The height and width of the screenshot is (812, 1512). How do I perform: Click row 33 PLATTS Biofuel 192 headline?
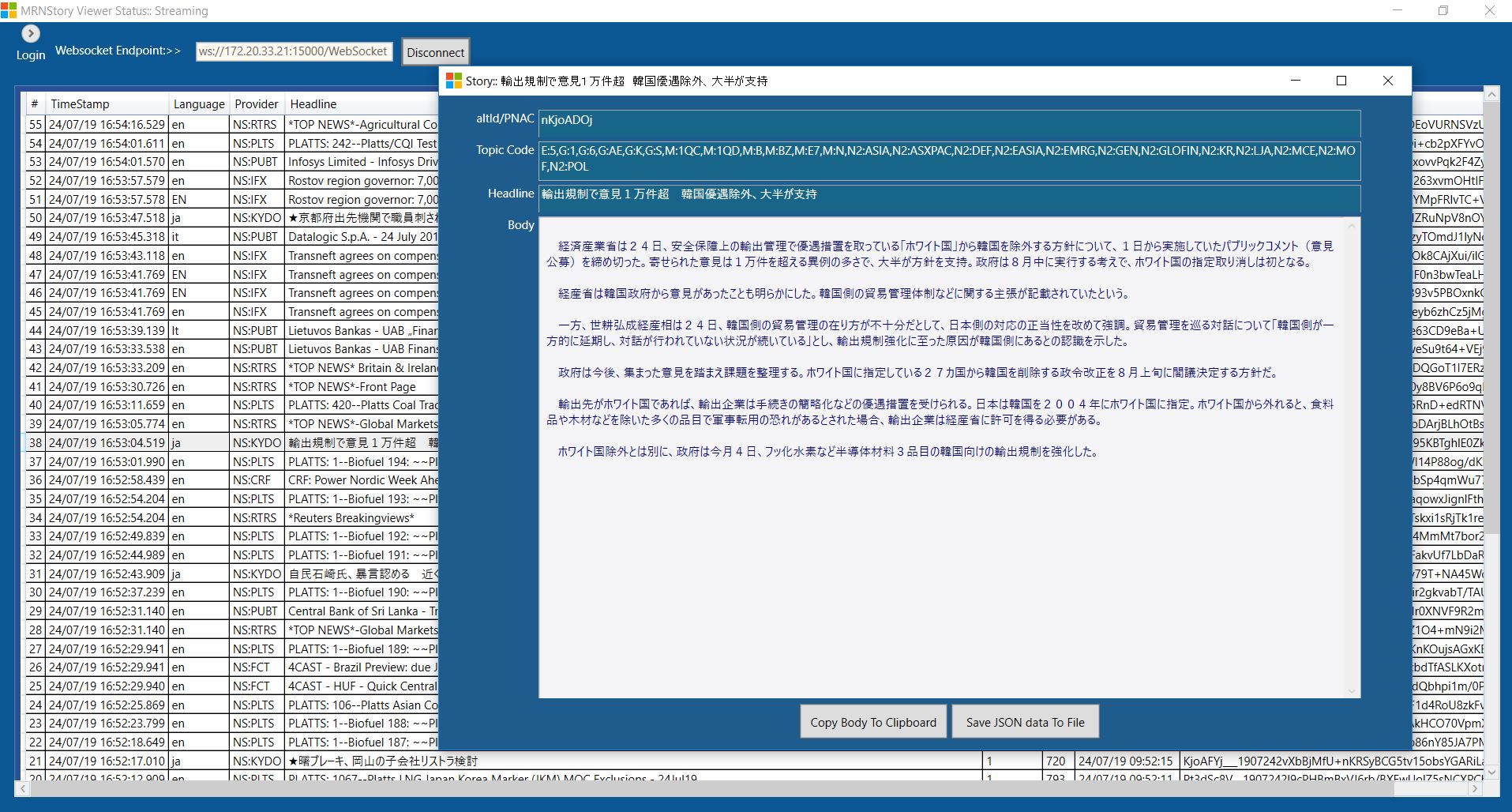click(362, 536)
